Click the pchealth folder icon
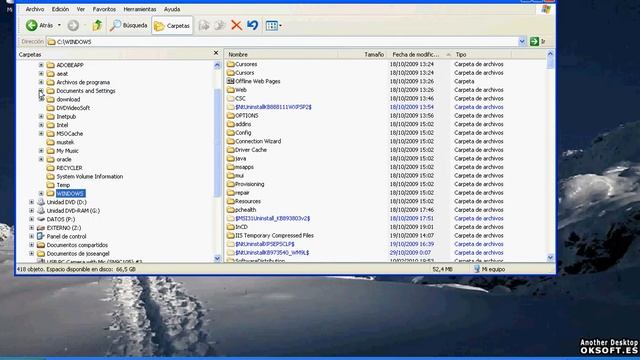The width and height of the screenshot is (640, 360). [231, 210]
